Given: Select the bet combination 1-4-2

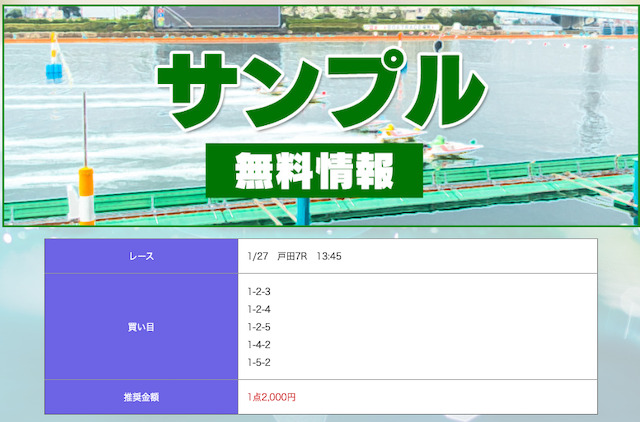Looking at the screenshot, I should [259, 345].
